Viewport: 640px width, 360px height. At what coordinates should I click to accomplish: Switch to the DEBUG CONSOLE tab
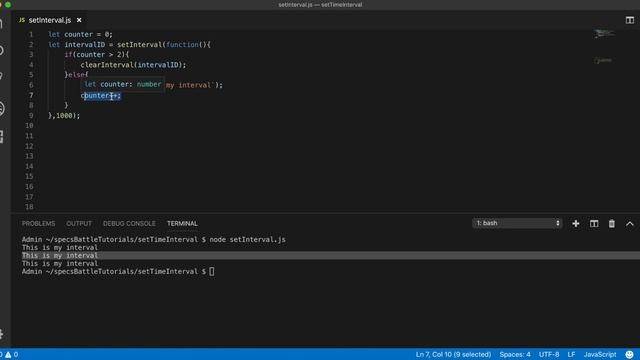pyautogui.click(x=129, y=224)
